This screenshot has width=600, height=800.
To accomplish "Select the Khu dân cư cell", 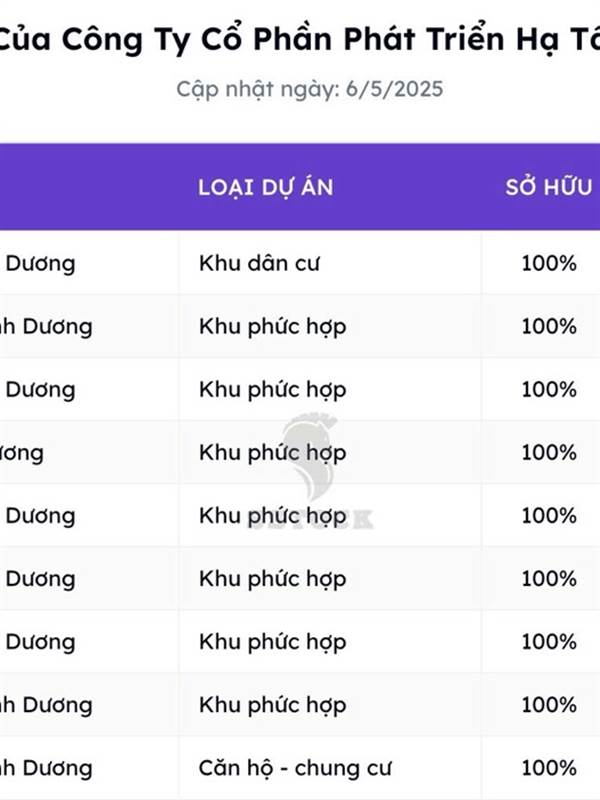I will coord(259,263).
